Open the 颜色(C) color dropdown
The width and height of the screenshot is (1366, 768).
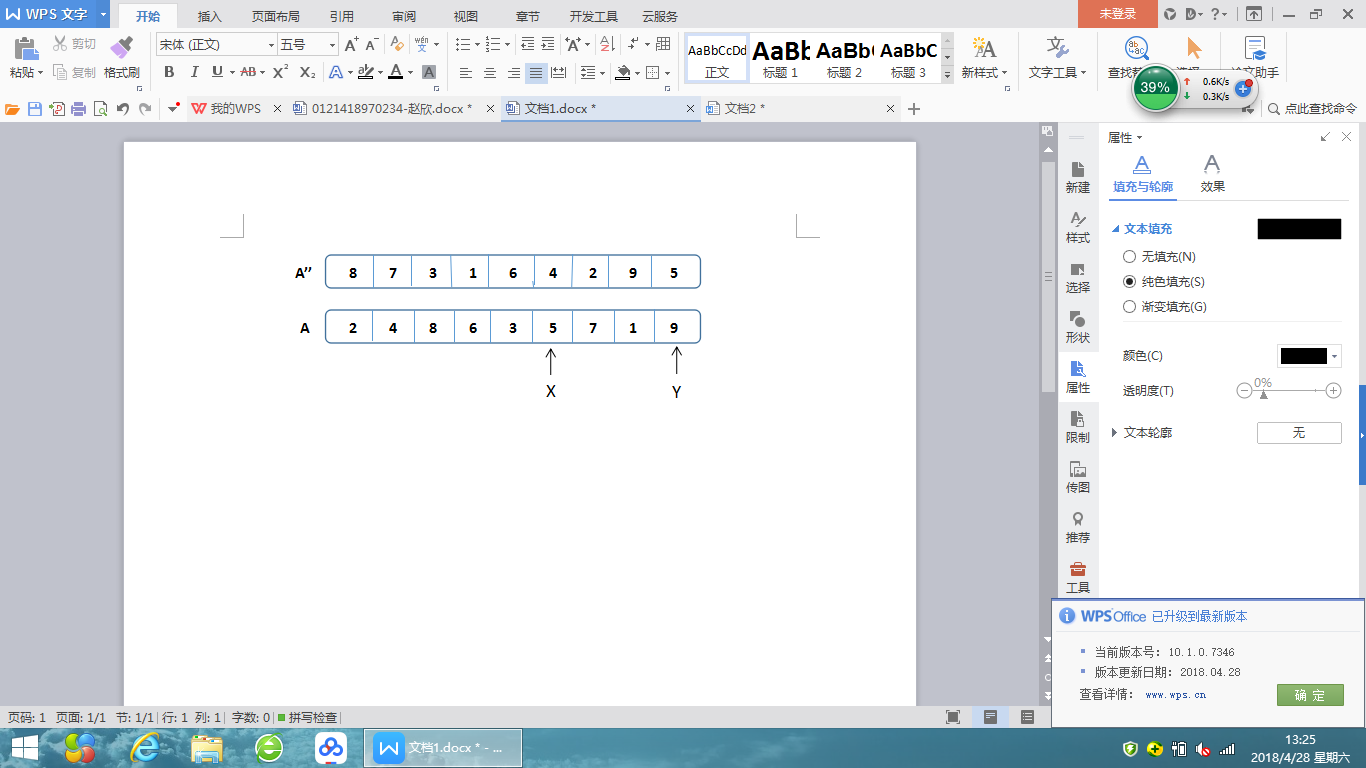(x=1309, y=356)
